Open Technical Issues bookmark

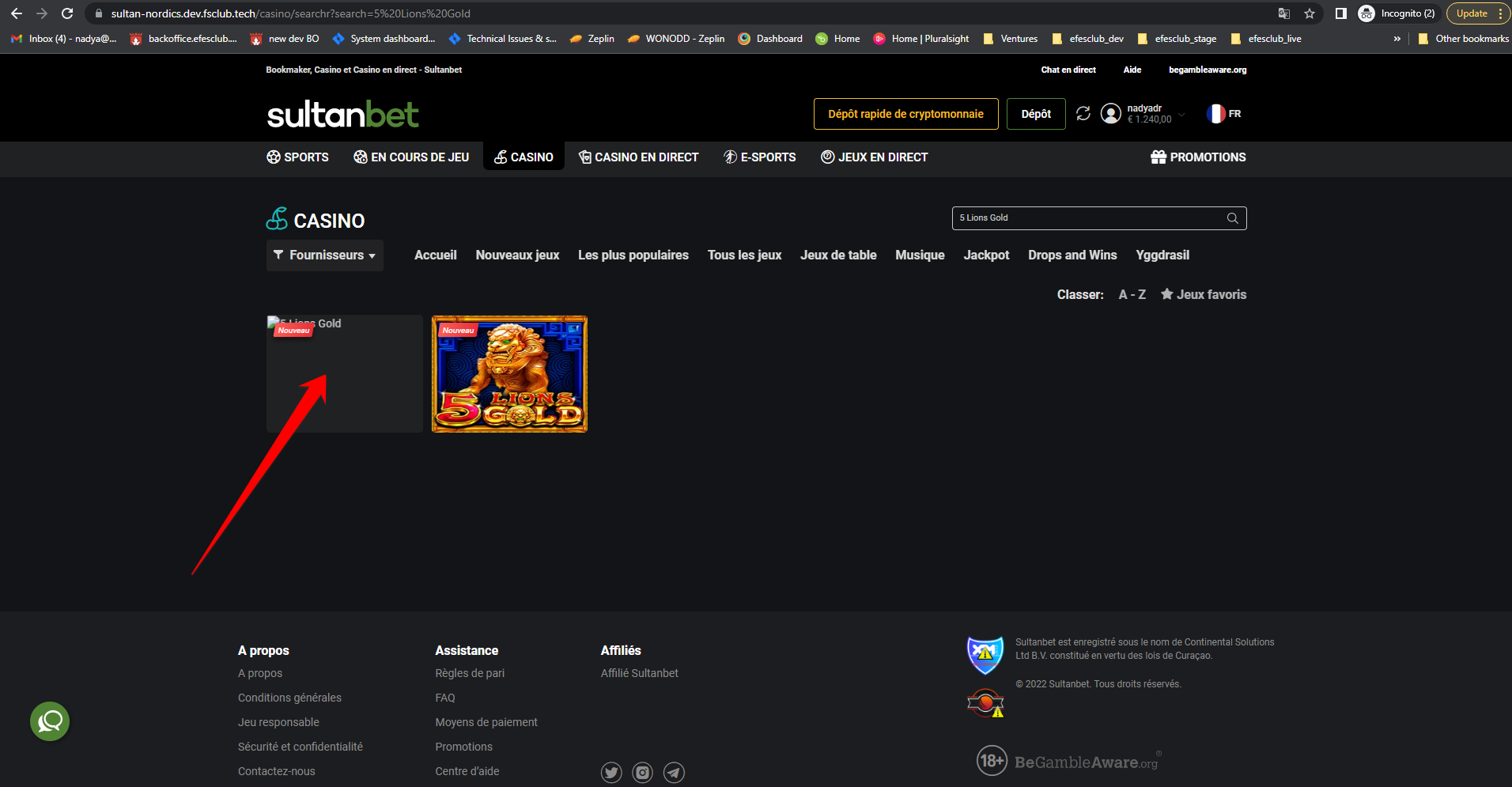[x=503, y=39]
